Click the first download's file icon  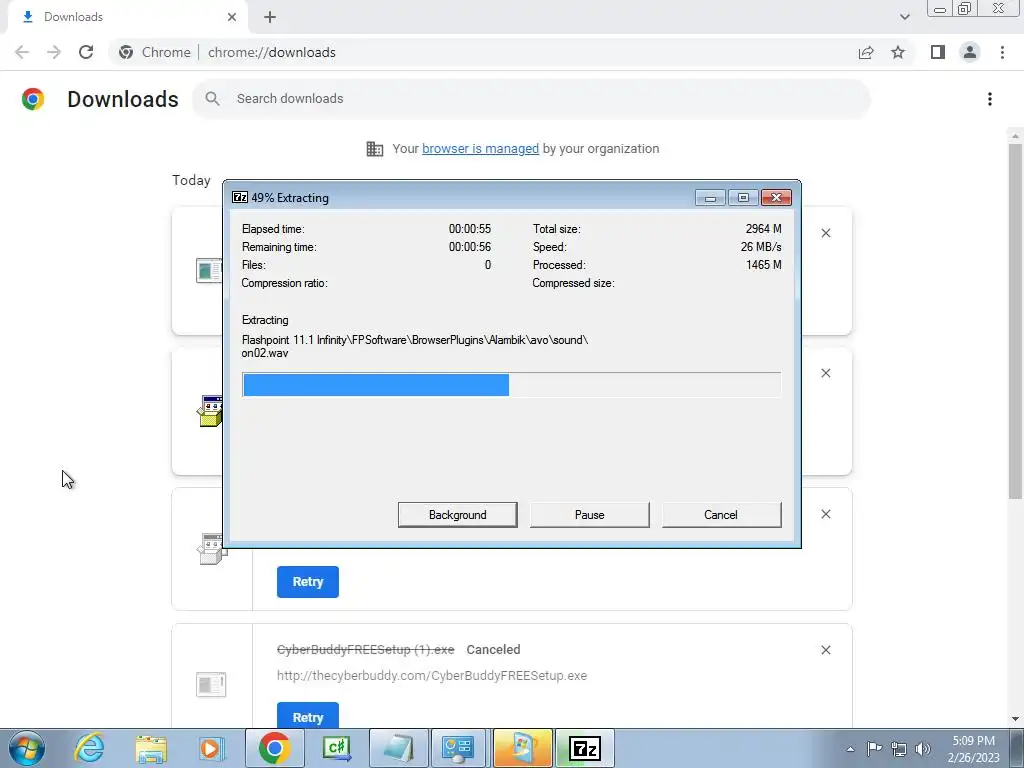click(209, 270)
